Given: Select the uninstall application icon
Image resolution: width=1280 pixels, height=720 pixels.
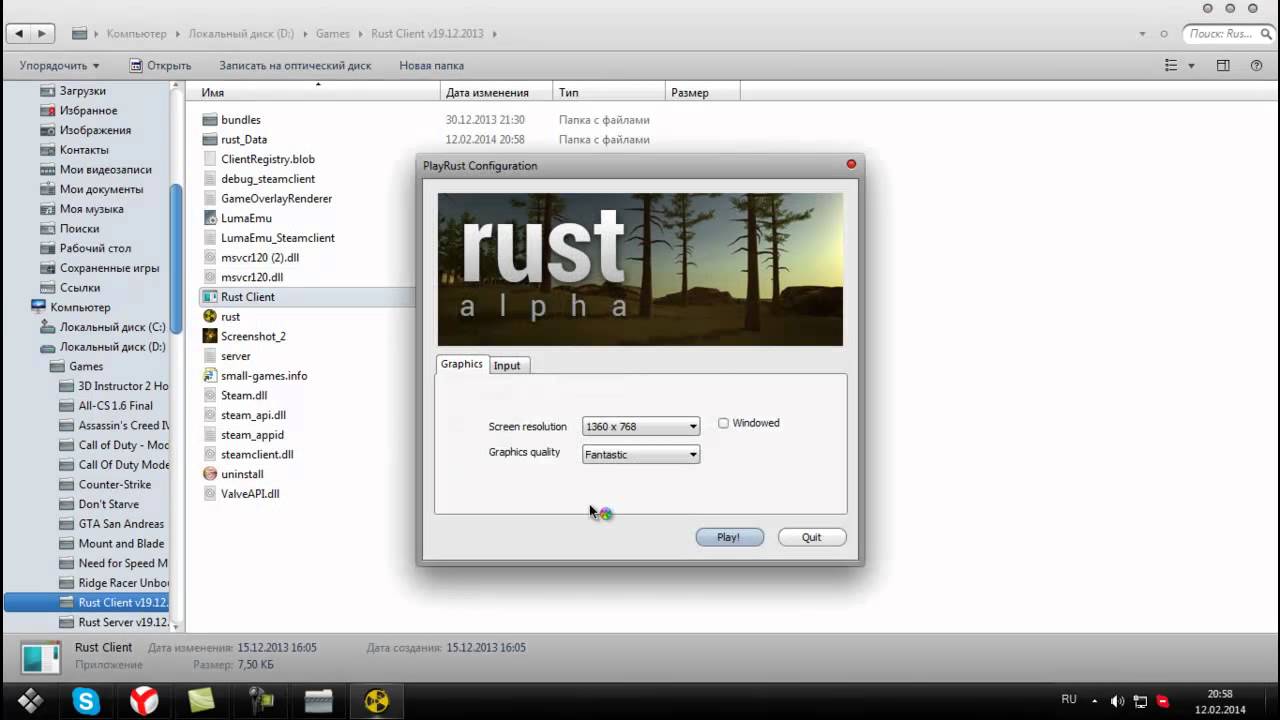Looking at the screenshot, I should click(x=210, y=474).
